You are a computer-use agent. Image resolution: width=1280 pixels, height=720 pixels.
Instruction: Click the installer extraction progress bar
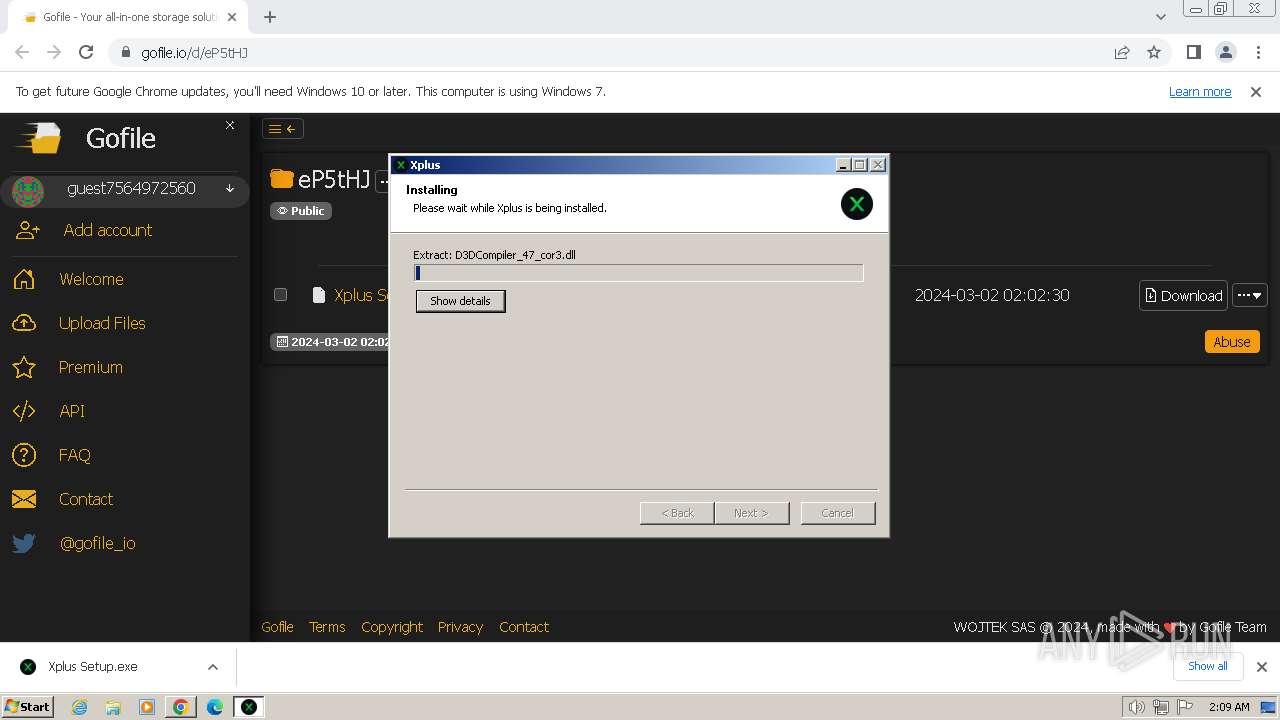pyautogui.click(x=639, y=273)
